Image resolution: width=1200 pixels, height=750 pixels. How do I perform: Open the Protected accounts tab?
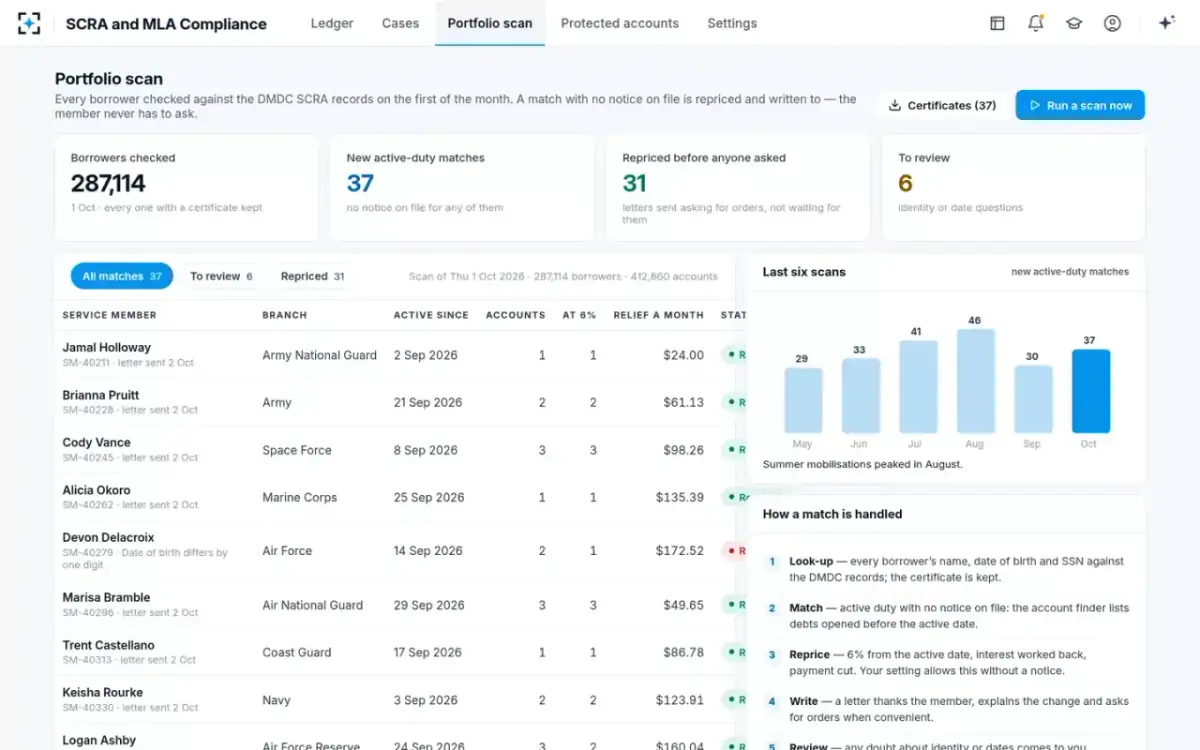pyautogui.click(x=620, y=23)
